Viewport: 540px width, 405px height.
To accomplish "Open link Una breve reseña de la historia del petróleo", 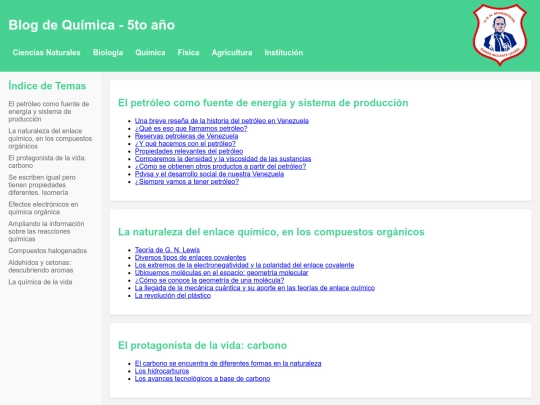I will coord(222,121).
